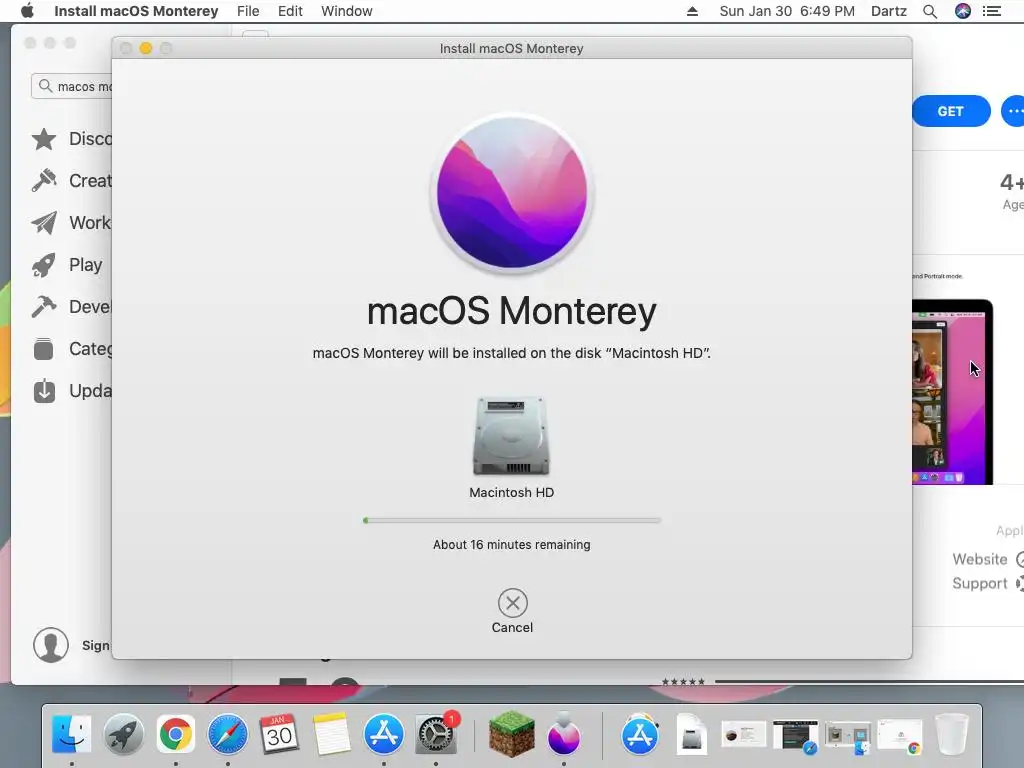Viewport: 1024px width, 768px height.
Task: Open the Edit menu
Action: tap(290, 11)
